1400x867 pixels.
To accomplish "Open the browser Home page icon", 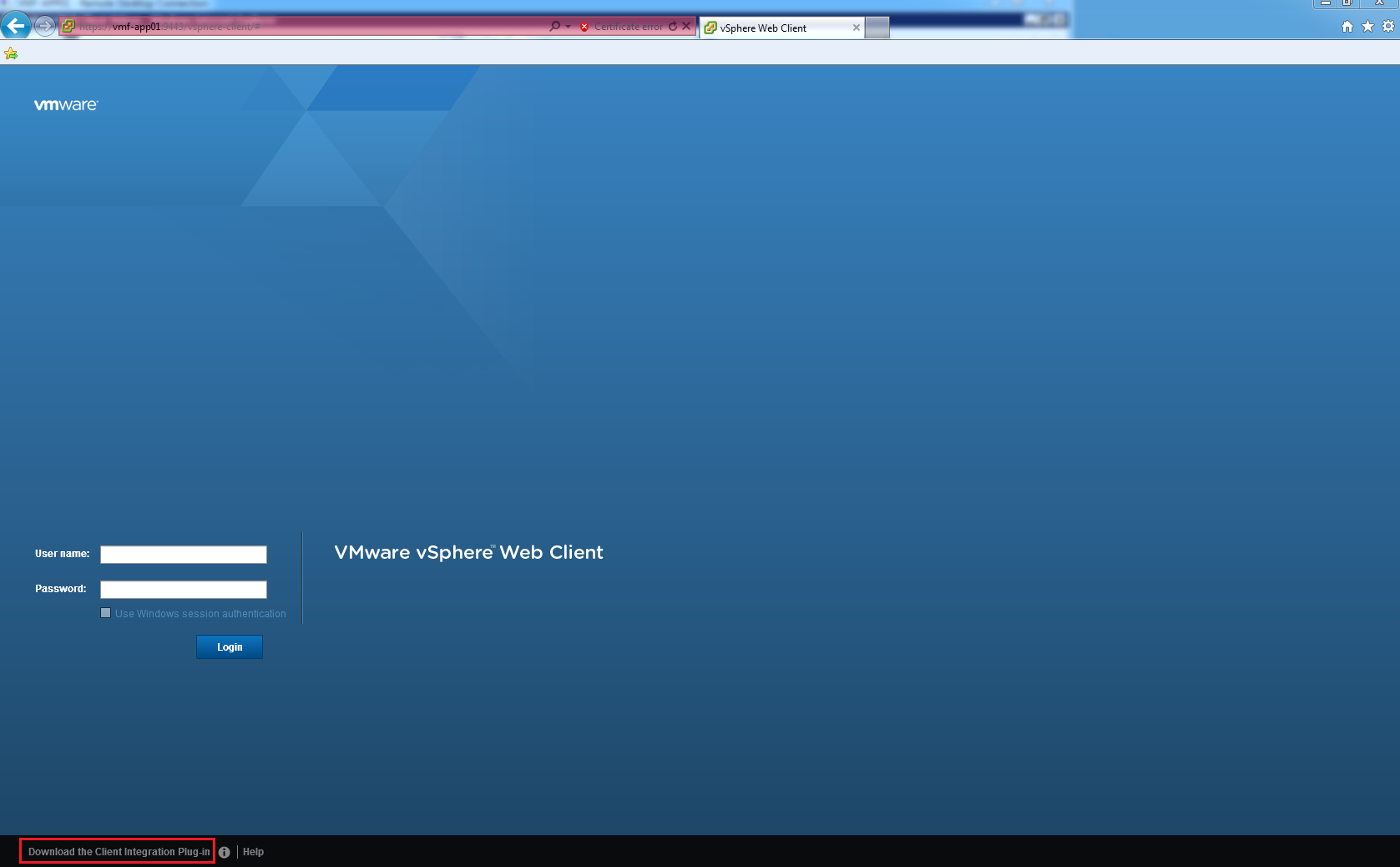I will click(1347, 27).
